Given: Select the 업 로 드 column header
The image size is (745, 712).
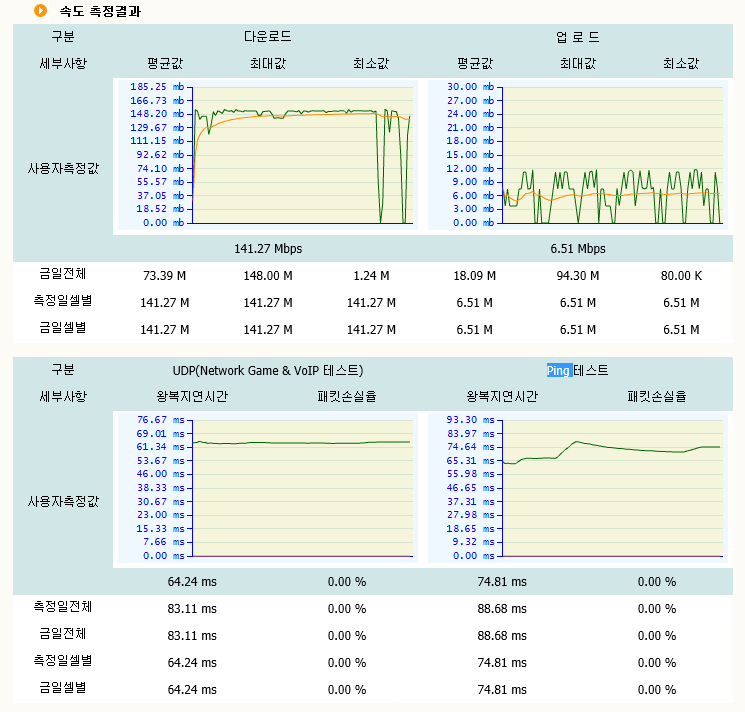Looking at the screenshot, I should point(578,37).
